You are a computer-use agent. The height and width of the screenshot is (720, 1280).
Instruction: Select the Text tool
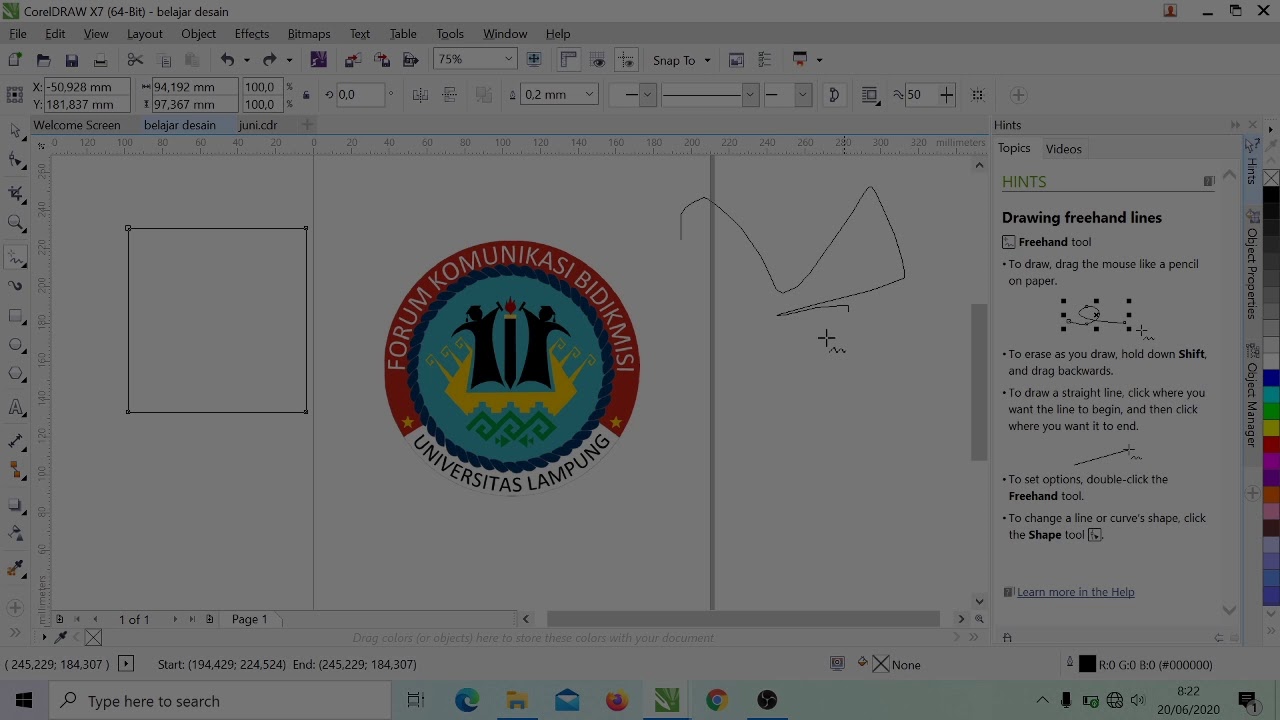coord(15,407)
